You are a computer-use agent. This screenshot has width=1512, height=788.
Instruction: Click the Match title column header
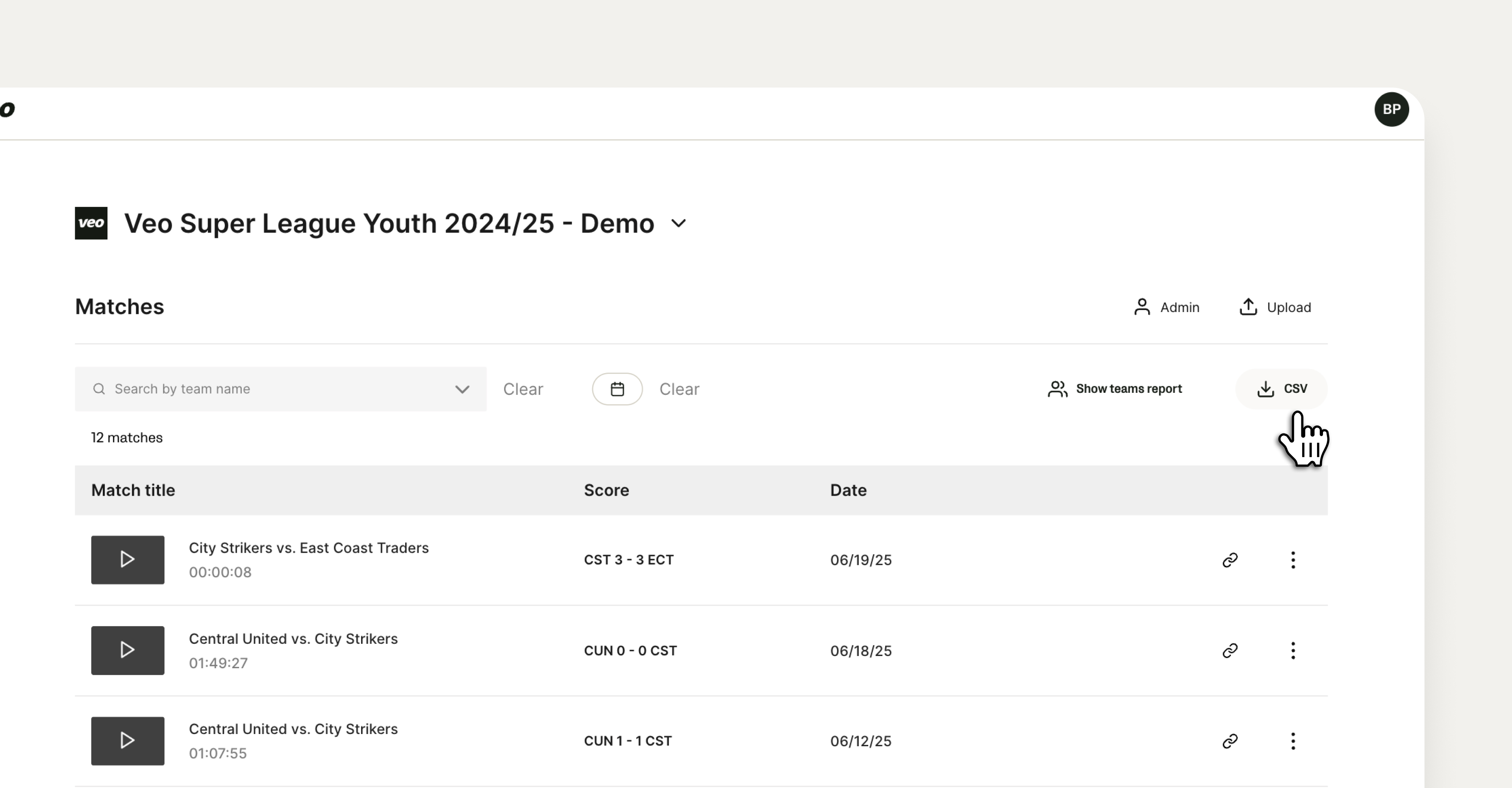click(133, 490)
